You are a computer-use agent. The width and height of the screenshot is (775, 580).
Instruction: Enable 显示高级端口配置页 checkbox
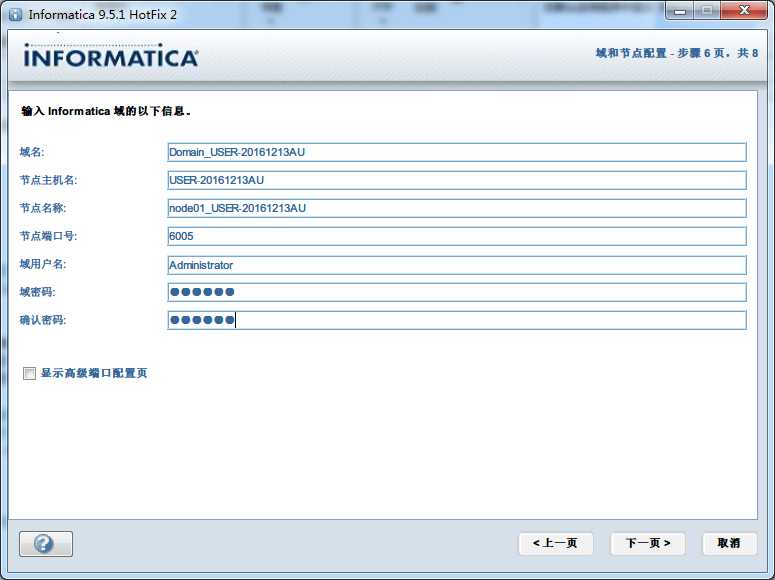(30, 373)
